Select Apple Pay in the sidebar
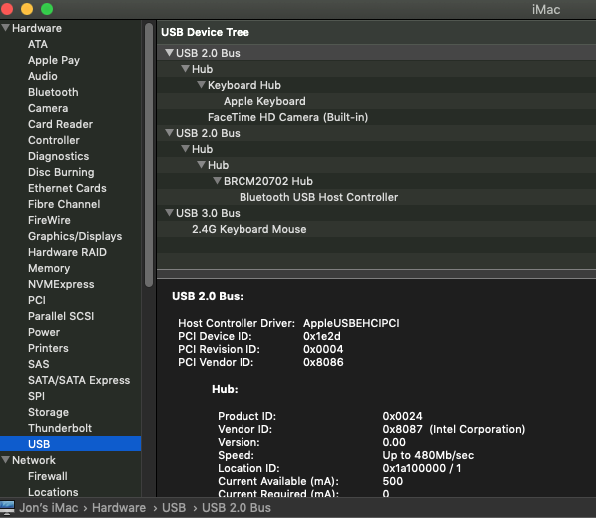 tap(54, 60)
